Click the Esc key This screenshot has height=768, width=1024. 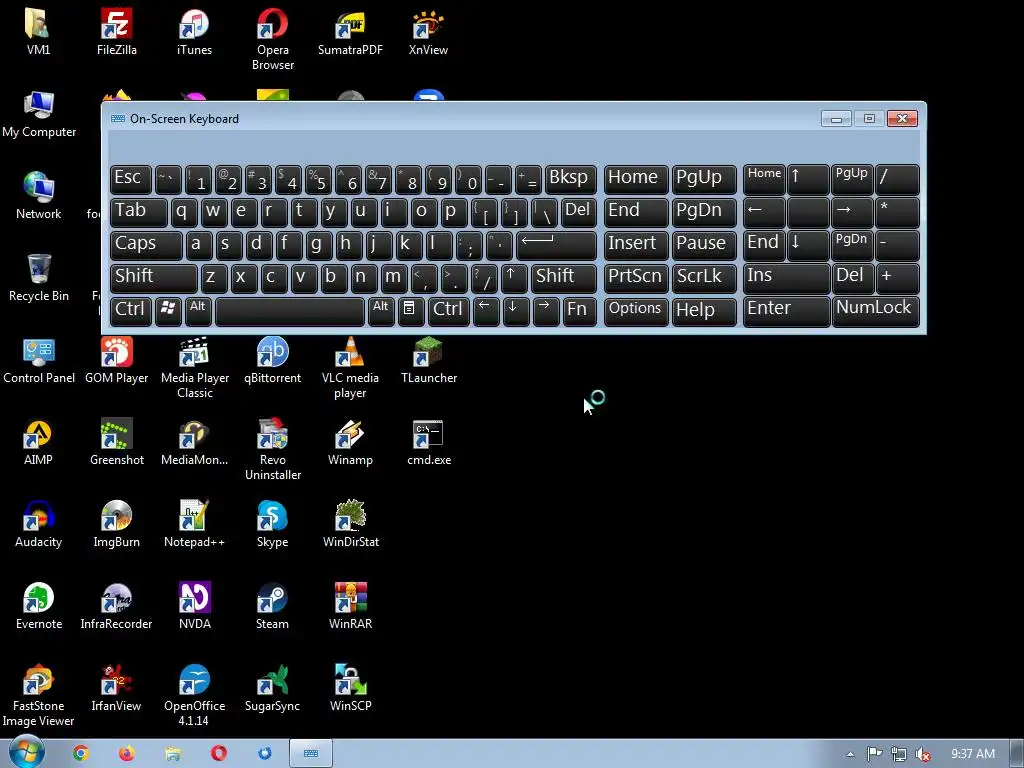point(131,180)
